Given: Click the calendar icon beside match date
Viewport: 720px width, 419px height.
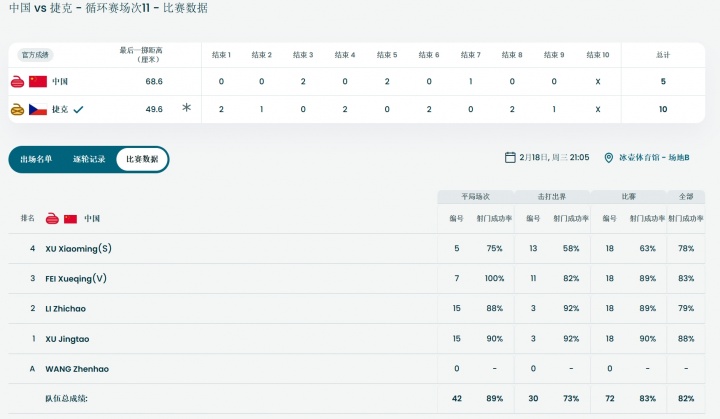Looking at the screenshot, I should coord(511,157).
